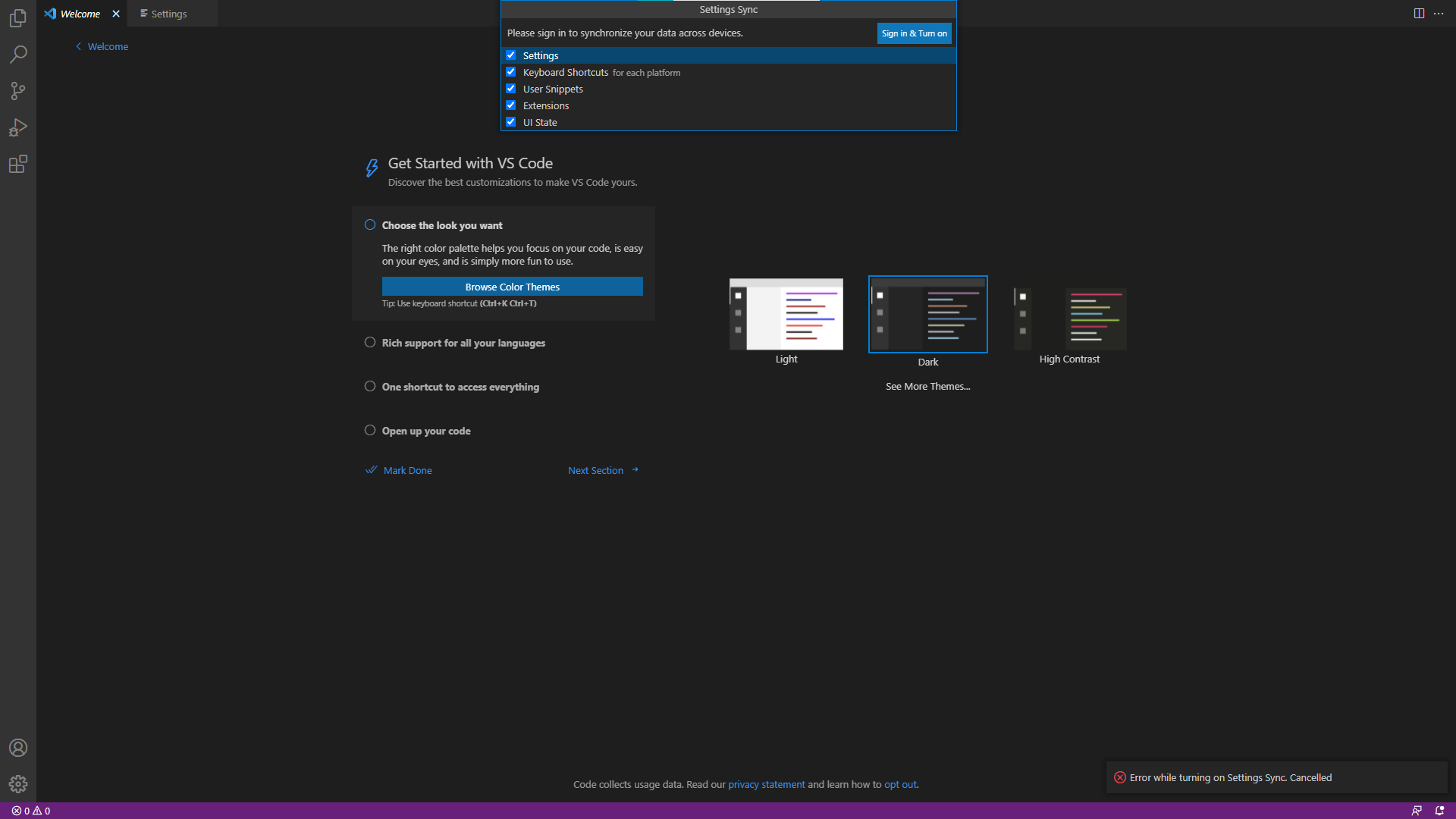The width and height of the screenshot is (1456, 819).
Task: Click the Browse Color Themes button
Action: [x=512, y=287]
